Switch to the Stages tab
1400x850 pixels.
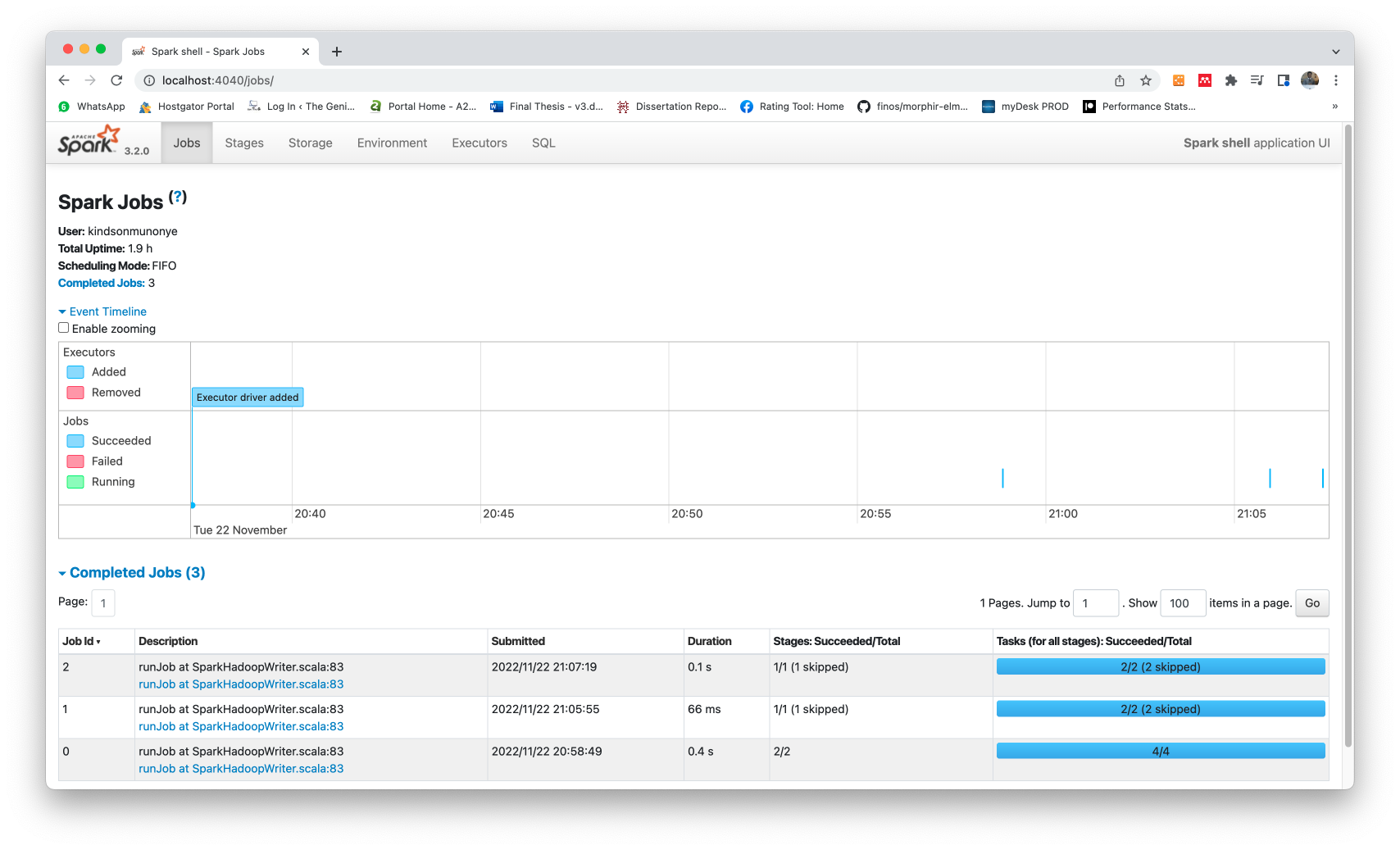click(x=243, y=143)
